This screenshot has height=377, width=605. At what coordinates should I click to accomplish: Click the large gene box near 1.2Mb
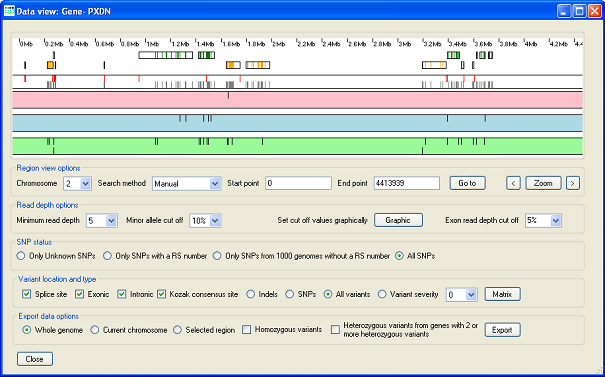[x=166, y=55]
